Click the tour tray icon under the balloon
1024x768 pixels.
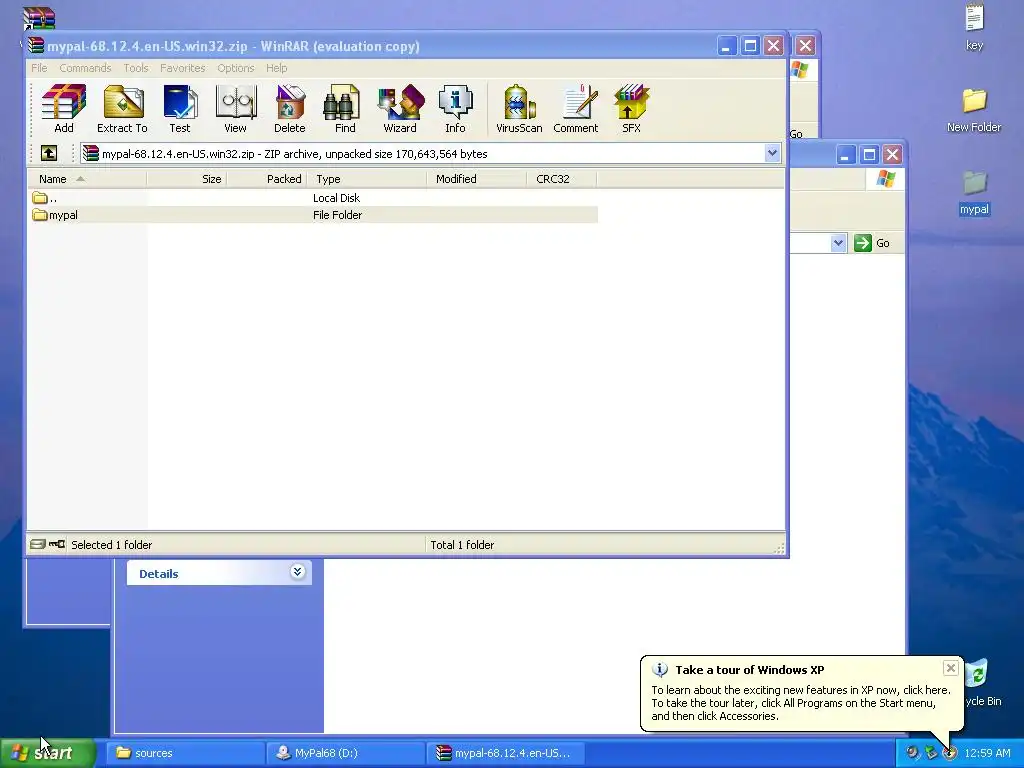949,753
